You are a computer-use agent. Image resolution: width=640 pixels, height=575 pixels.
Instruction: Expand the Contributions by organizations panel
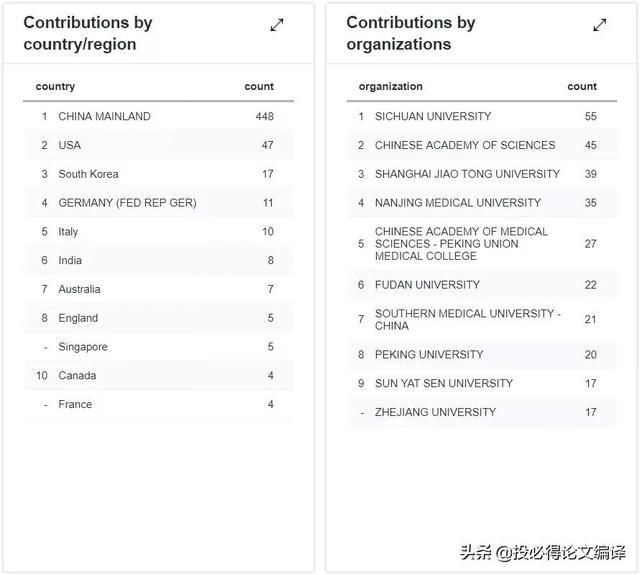point(600,25)
